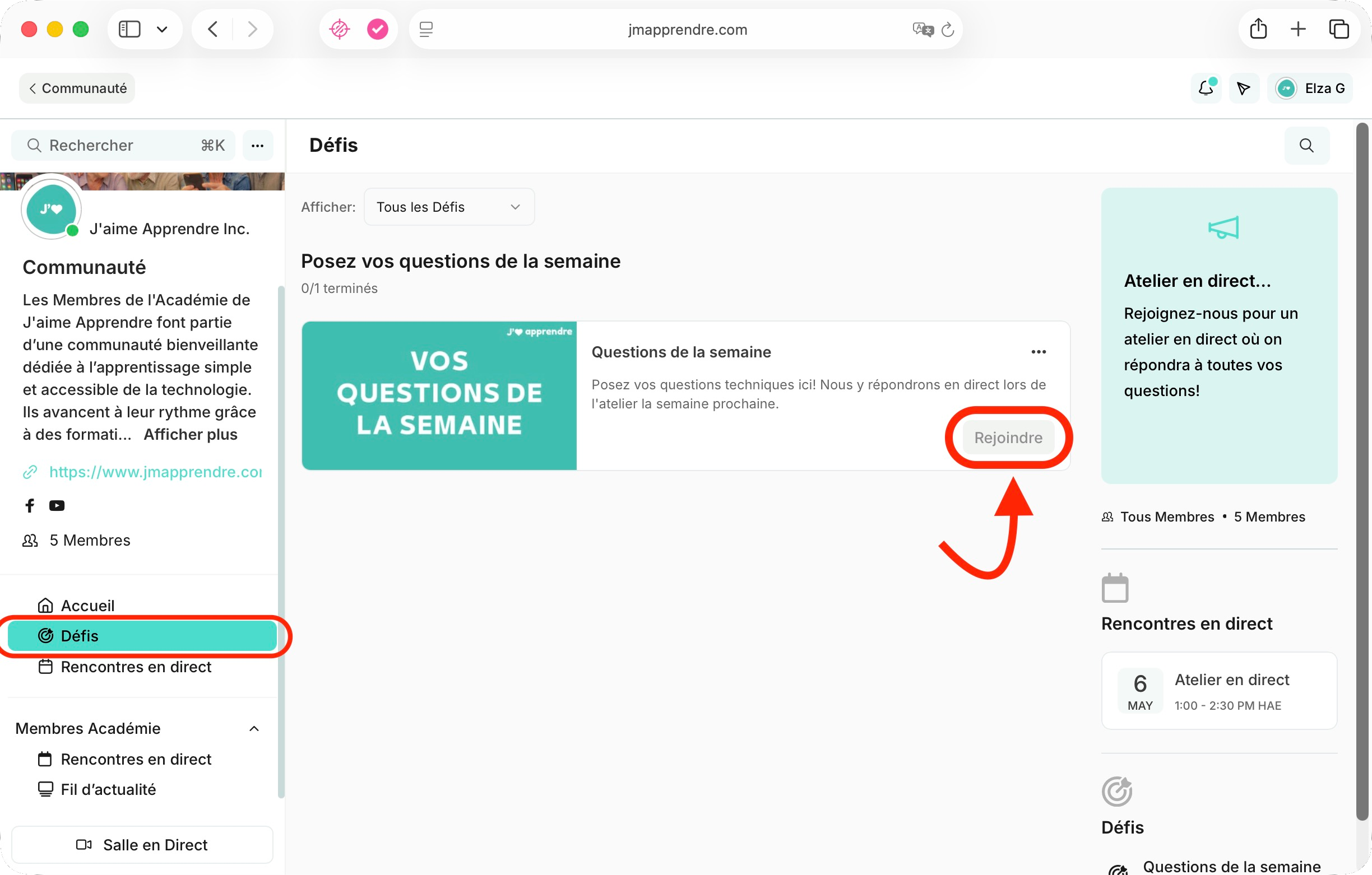The image size is (1372, 875).
Task: Click the megaphone announcement icon
Action: (x=1223, y=228)
